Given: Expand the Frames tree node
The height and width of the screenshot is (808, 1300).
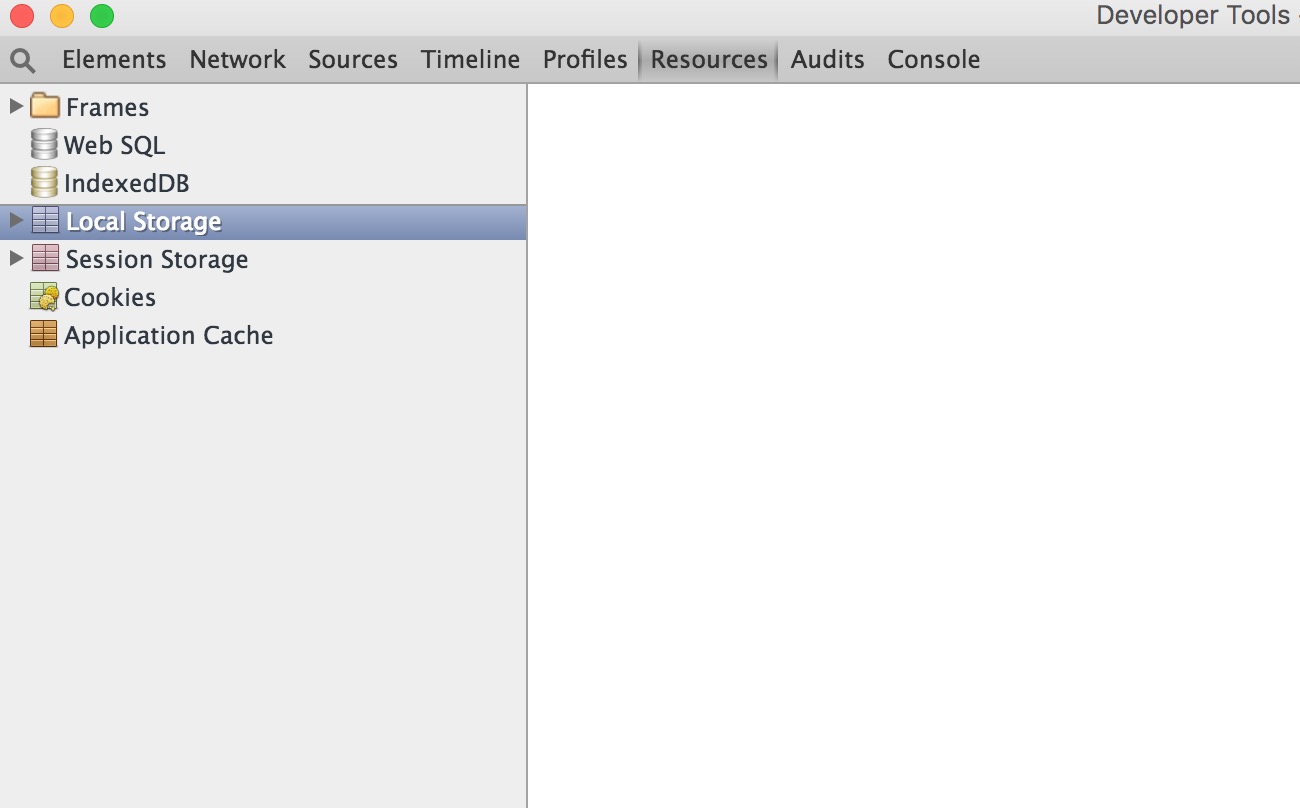Looking at the screenshot, I should tap(15, 106).
